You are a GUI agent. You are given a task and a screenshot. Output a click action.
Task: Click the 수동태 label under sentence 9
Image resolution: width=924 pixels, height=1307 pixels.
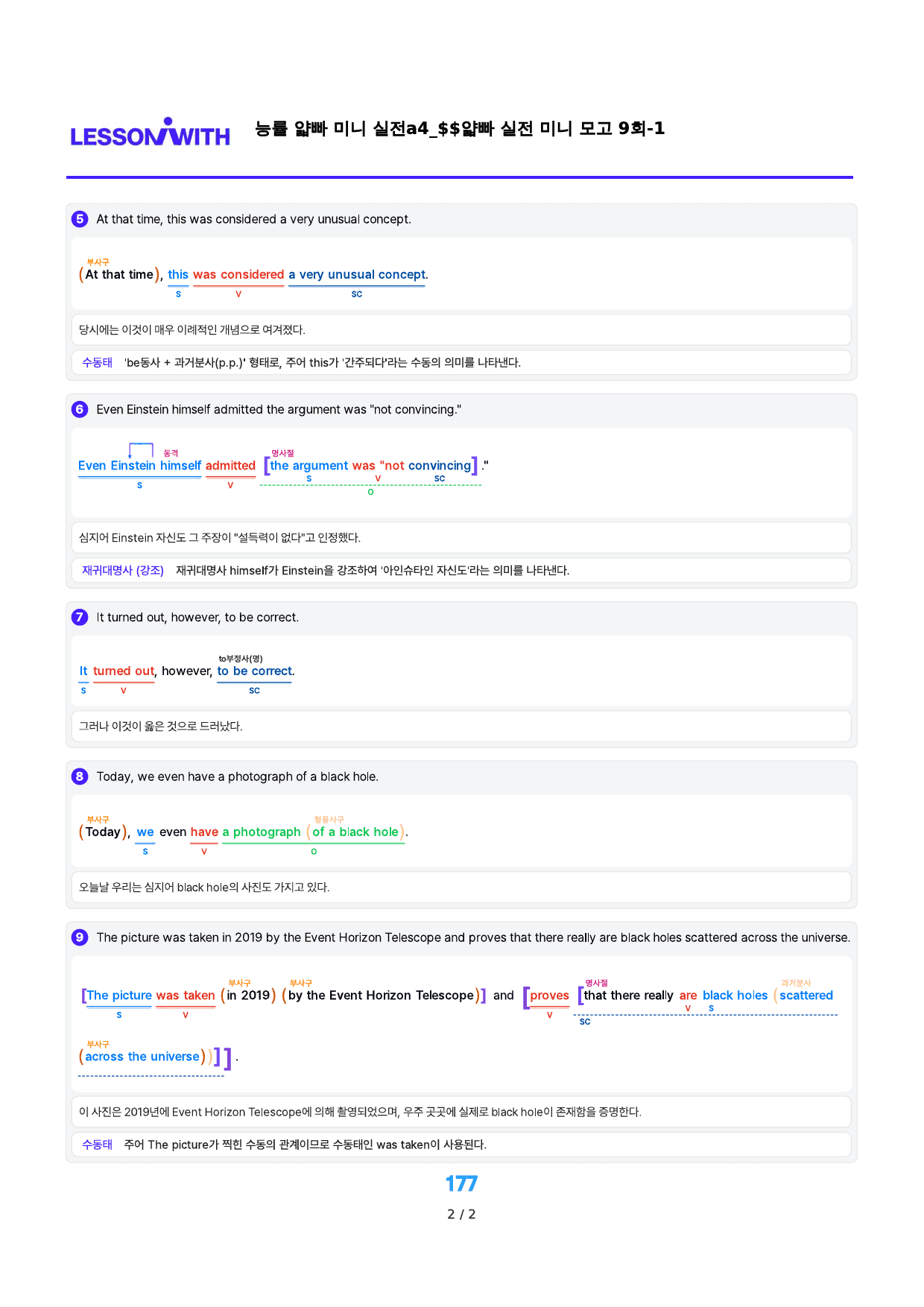[x=98, y=1145]
